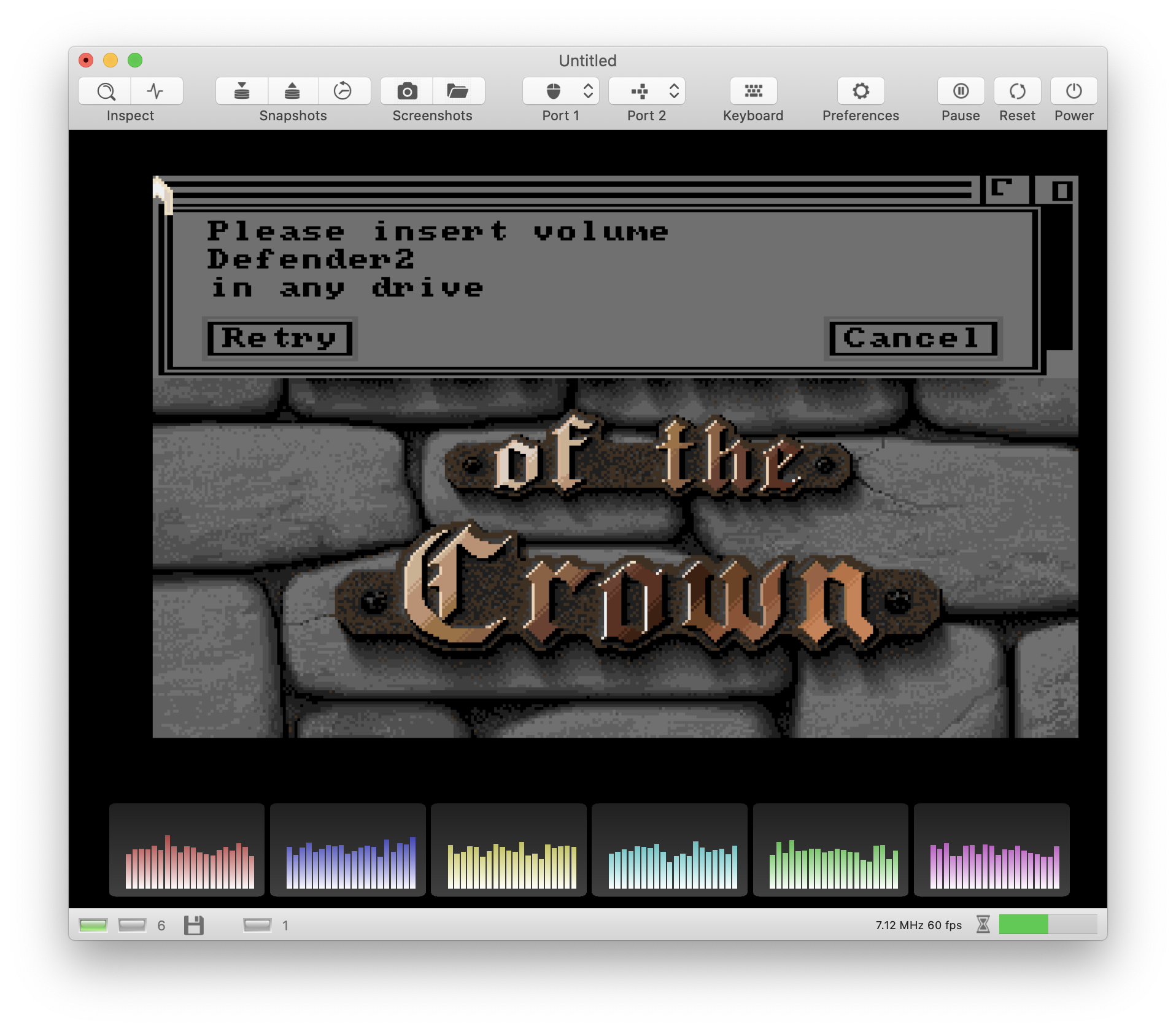Image resolution: width=1176 pixels, height=1031 pixels.
Task: Open the activity monitor waveform icon
Action: coord(156,91)
